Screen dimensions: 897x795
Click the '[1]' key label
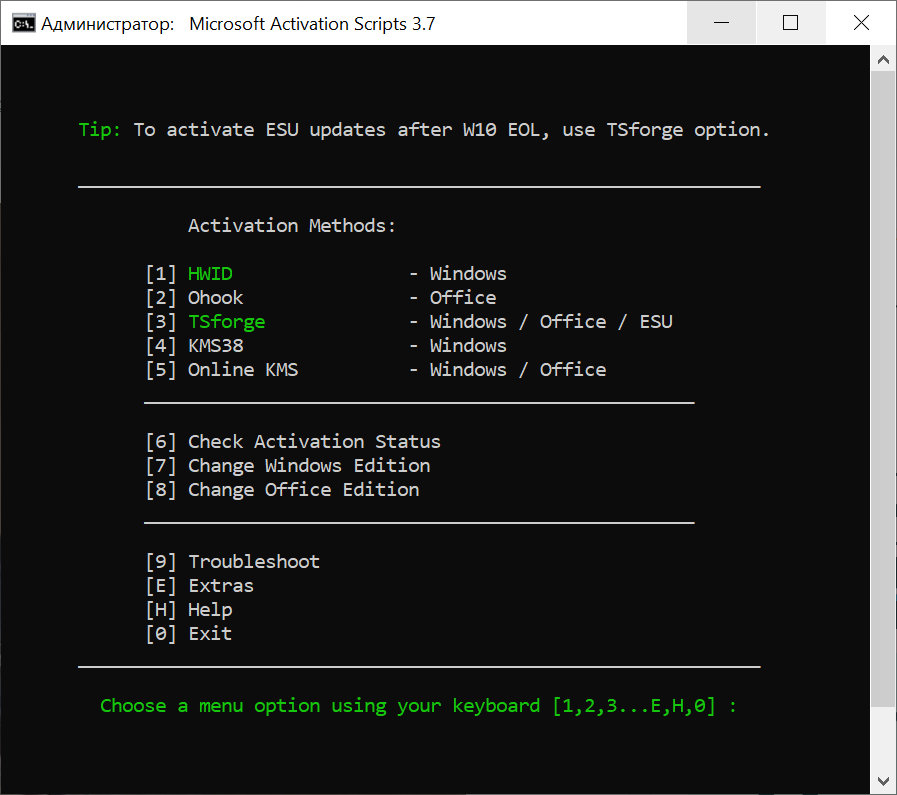(161, 274)
